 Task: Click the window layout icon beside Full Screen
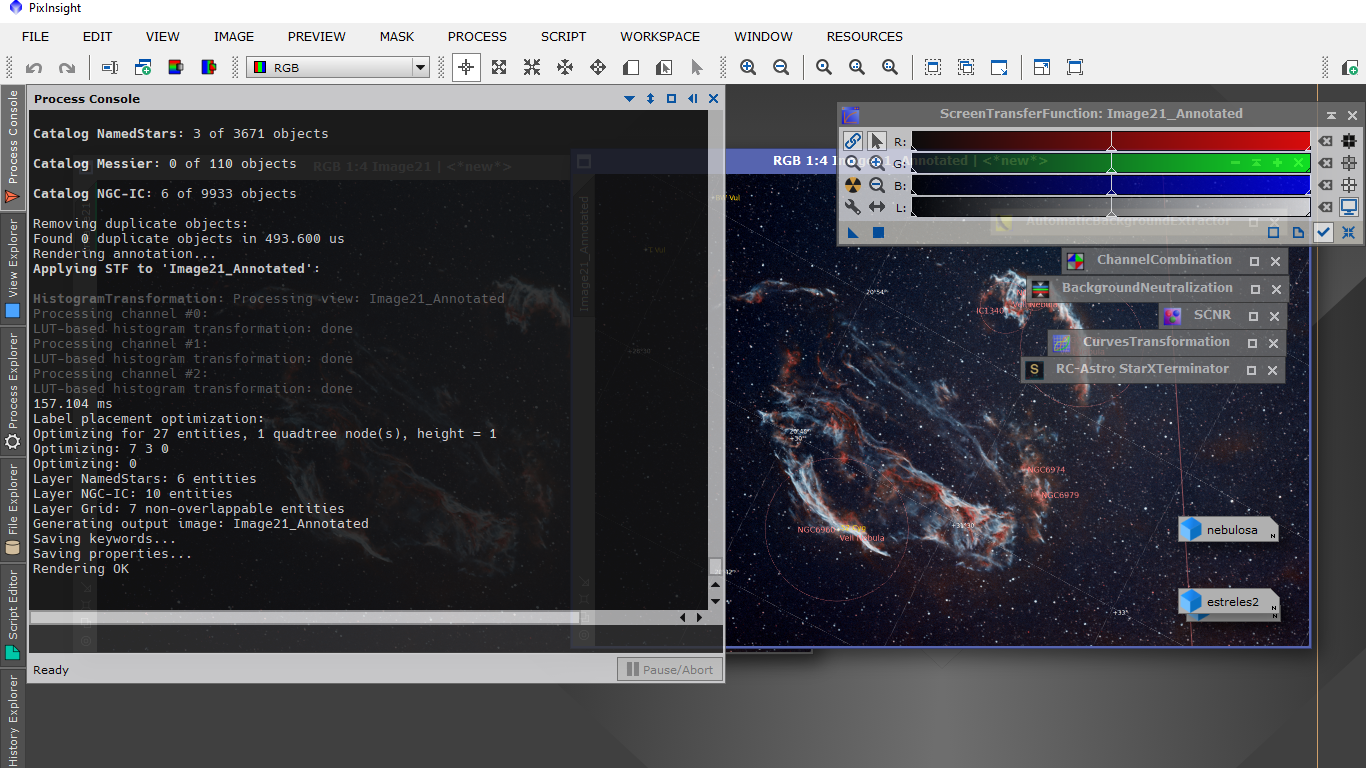(1042, 68)
